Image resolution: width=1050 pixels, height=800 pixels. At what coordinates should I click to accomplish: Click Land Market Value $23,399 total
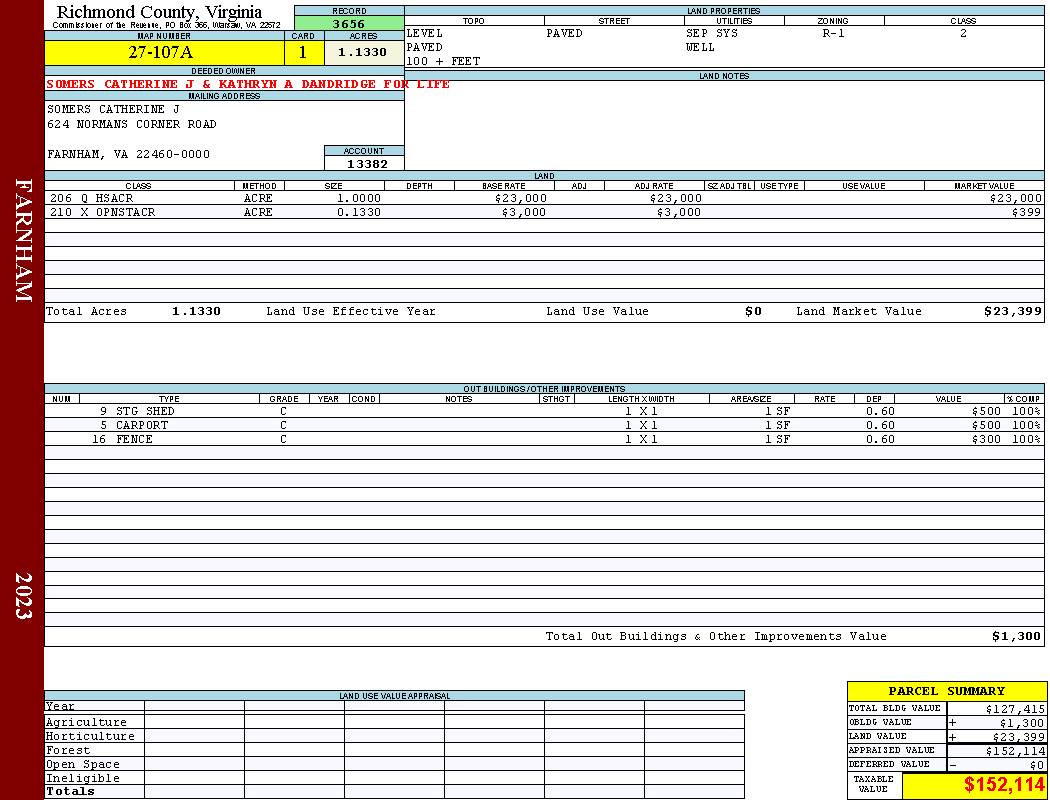(1012, 311)
